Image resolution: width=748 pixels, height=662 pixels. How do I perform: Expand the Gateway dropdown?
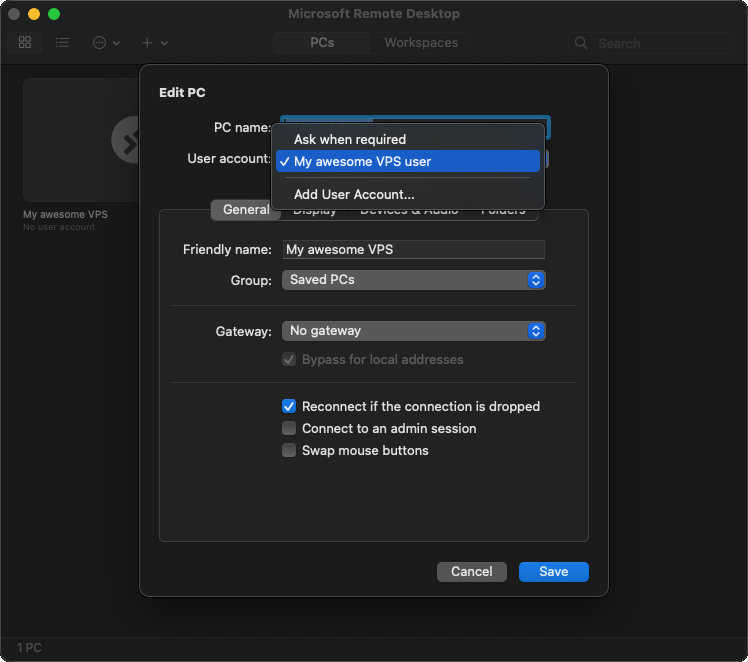413,331
